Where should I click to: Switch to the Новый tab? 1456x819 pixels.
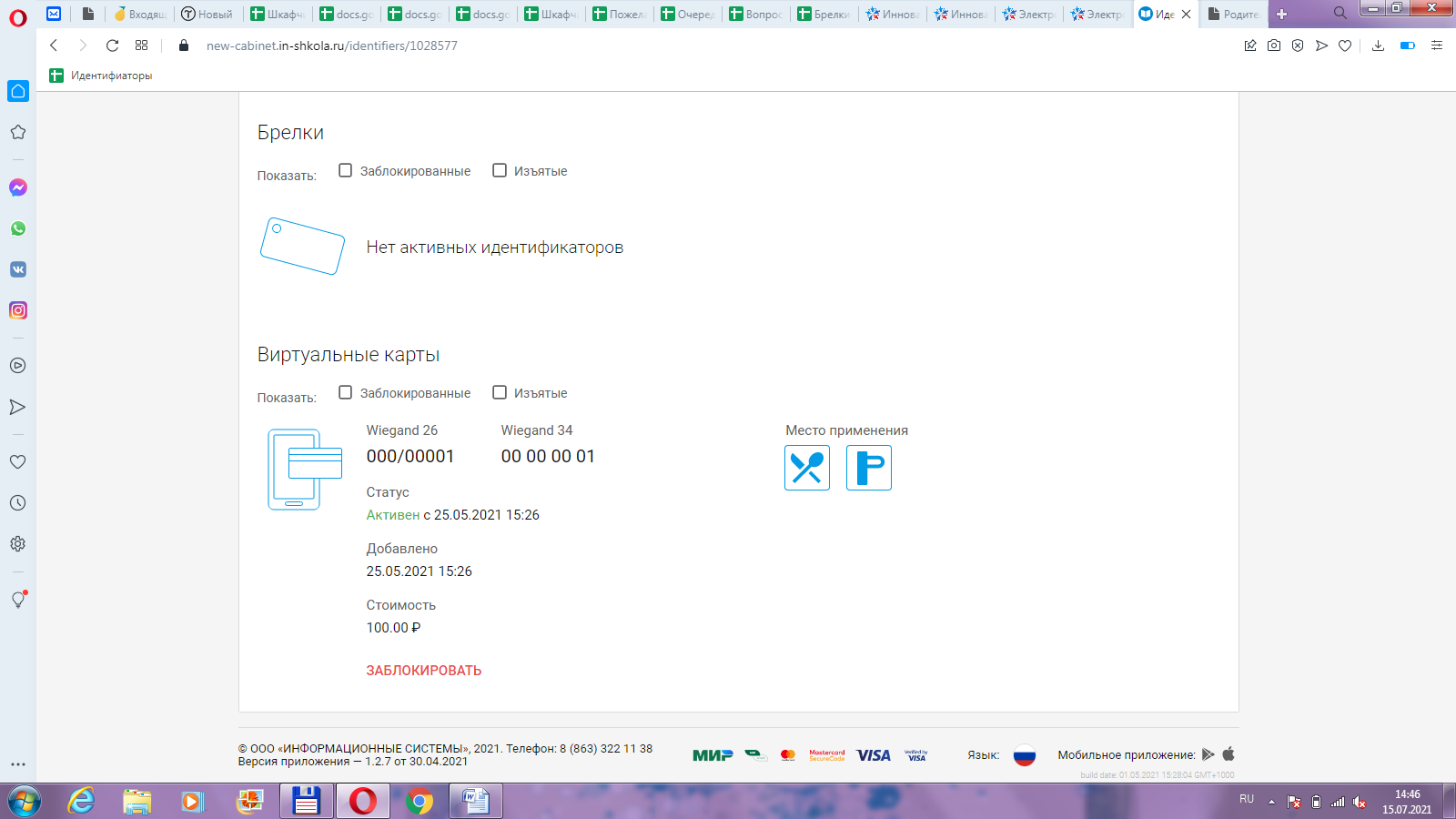[207, 14]
